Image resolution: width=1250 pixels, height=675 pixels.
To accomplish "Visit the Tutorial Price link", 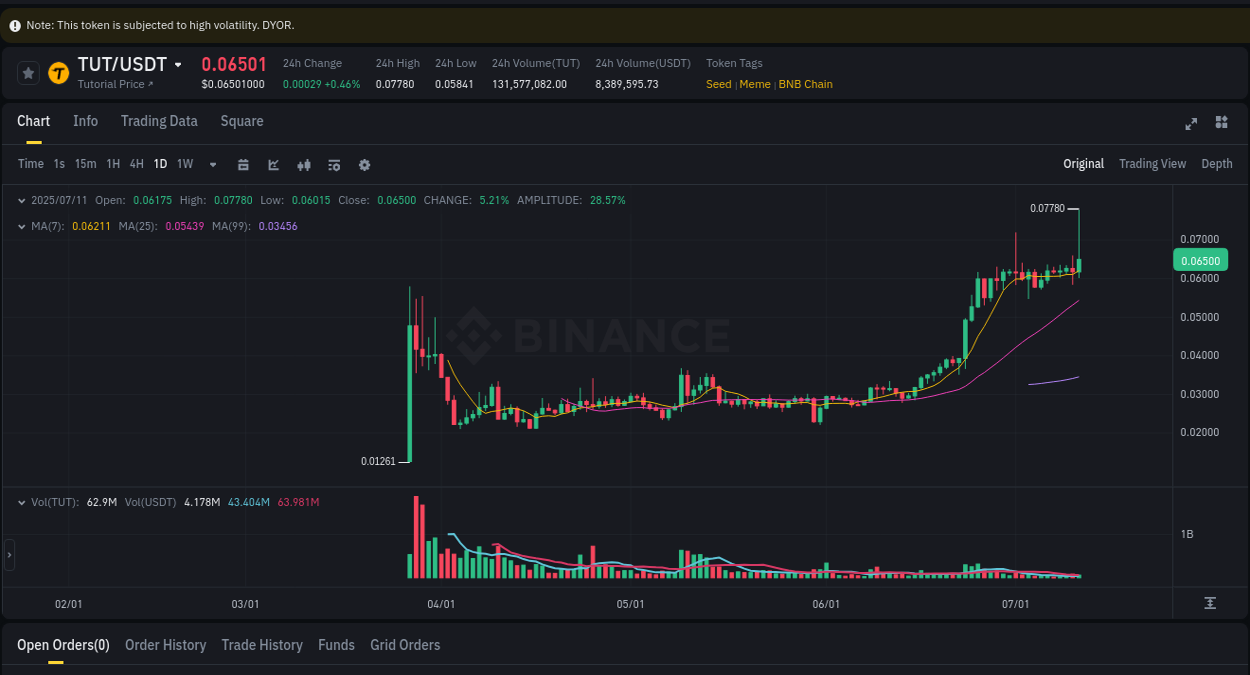I will click(x=113, y=84).
